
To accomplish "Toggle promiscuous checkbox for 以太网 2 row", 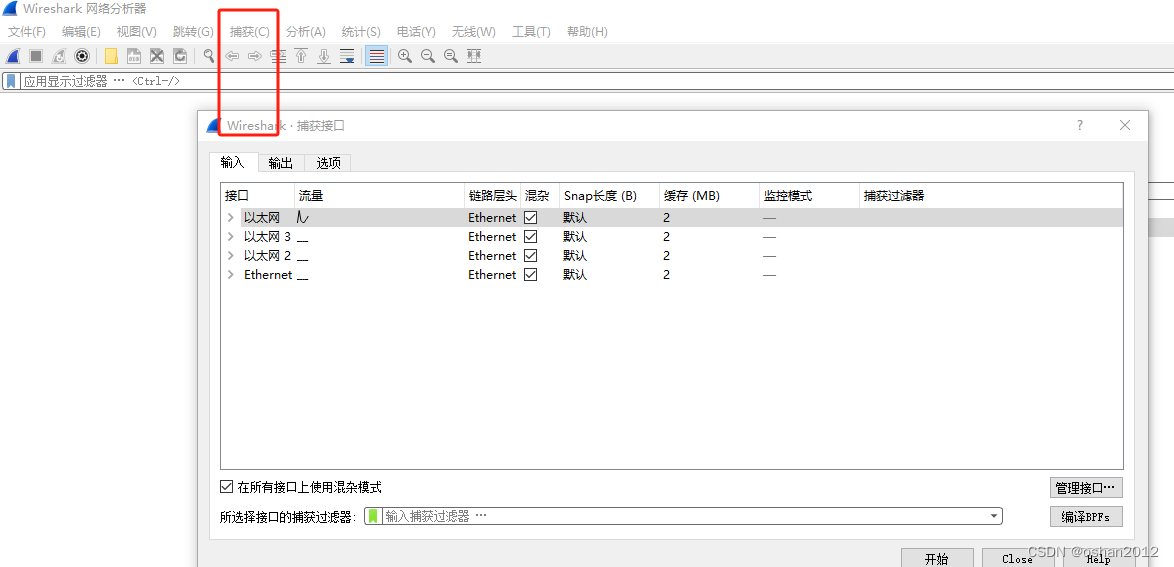I will pos(531,256).
